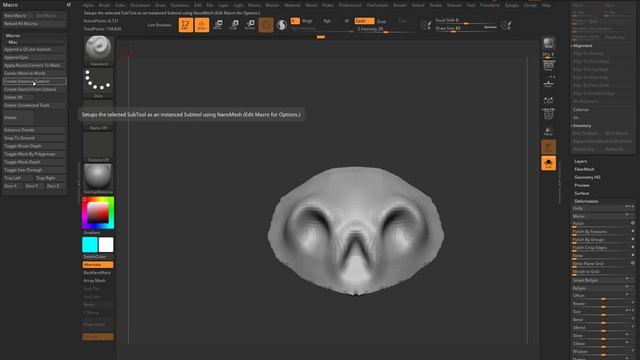Click the Local symmetry icon
The width and height of the screenshot is (640, 360).
point(549,100)
